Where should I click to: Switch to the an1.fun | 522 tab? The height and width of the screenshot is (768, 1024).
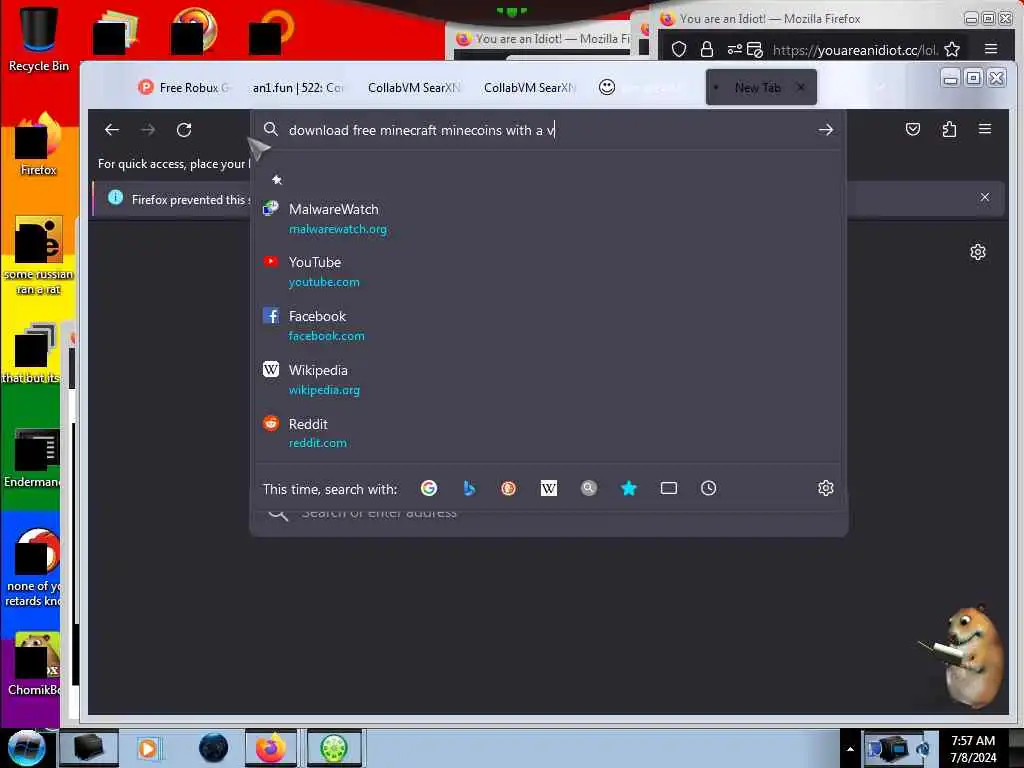coord(298,88)
